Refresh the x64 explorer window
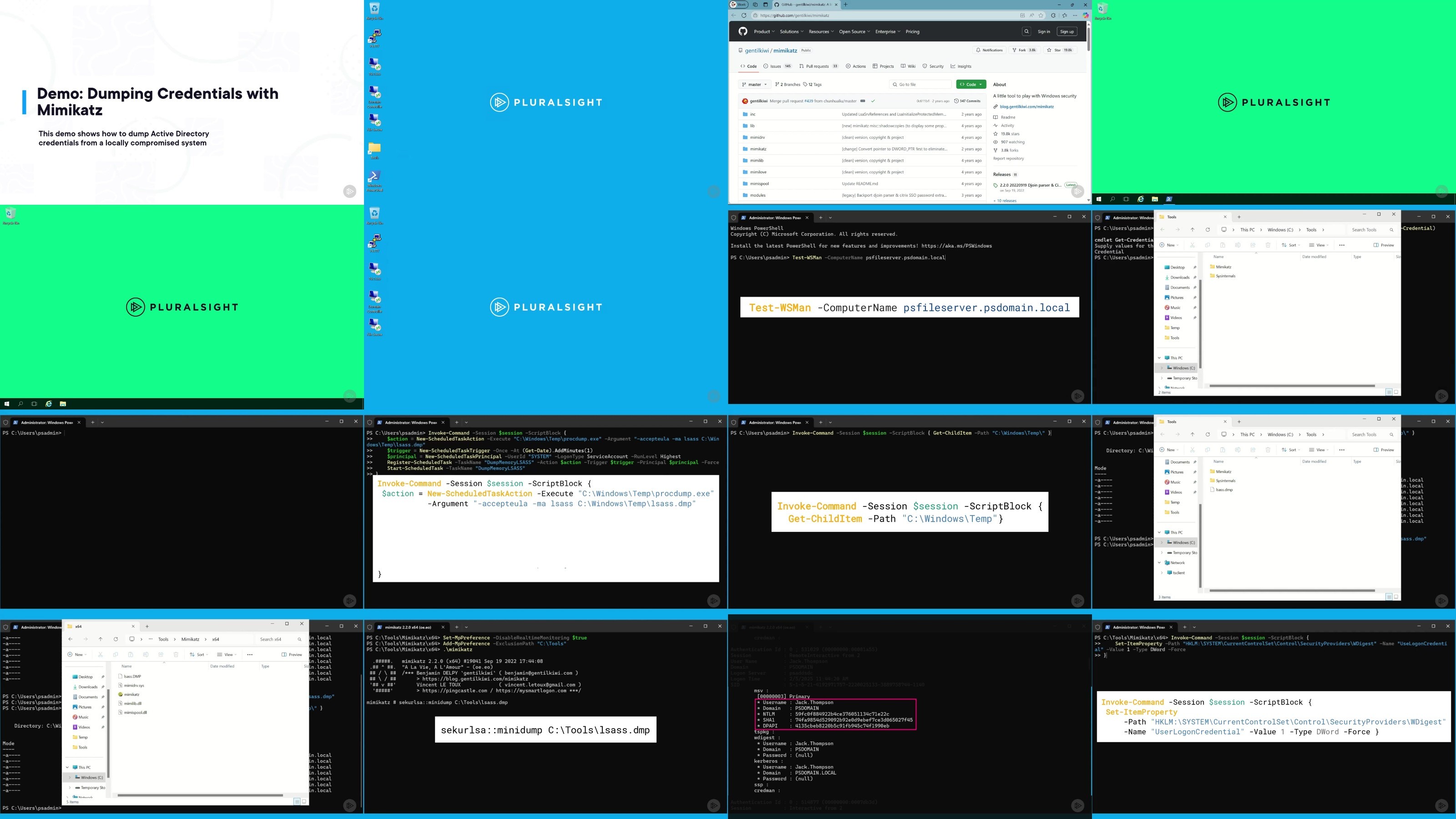The width and height of the screenshot is (1456, 819). click(116, 639)
